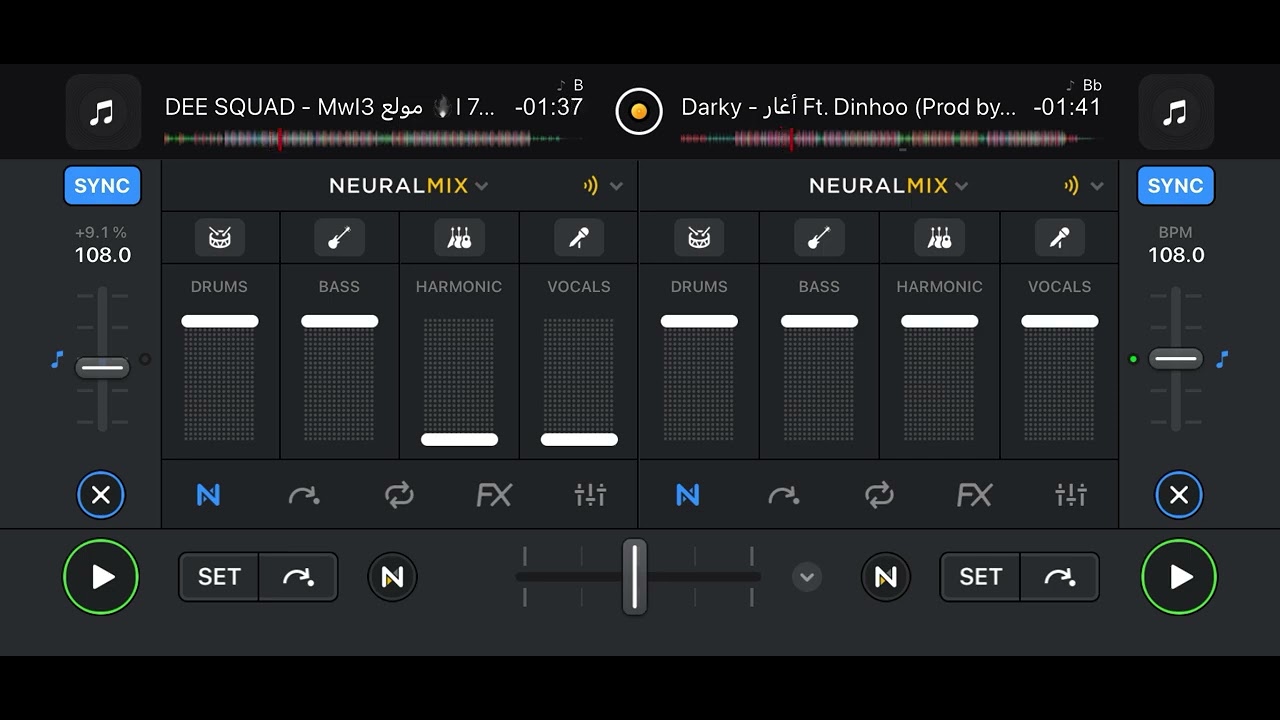Viewport: 1280px width, 720px height.
Task: Mute left deck drums stem icon
Action: click(219, 238)
